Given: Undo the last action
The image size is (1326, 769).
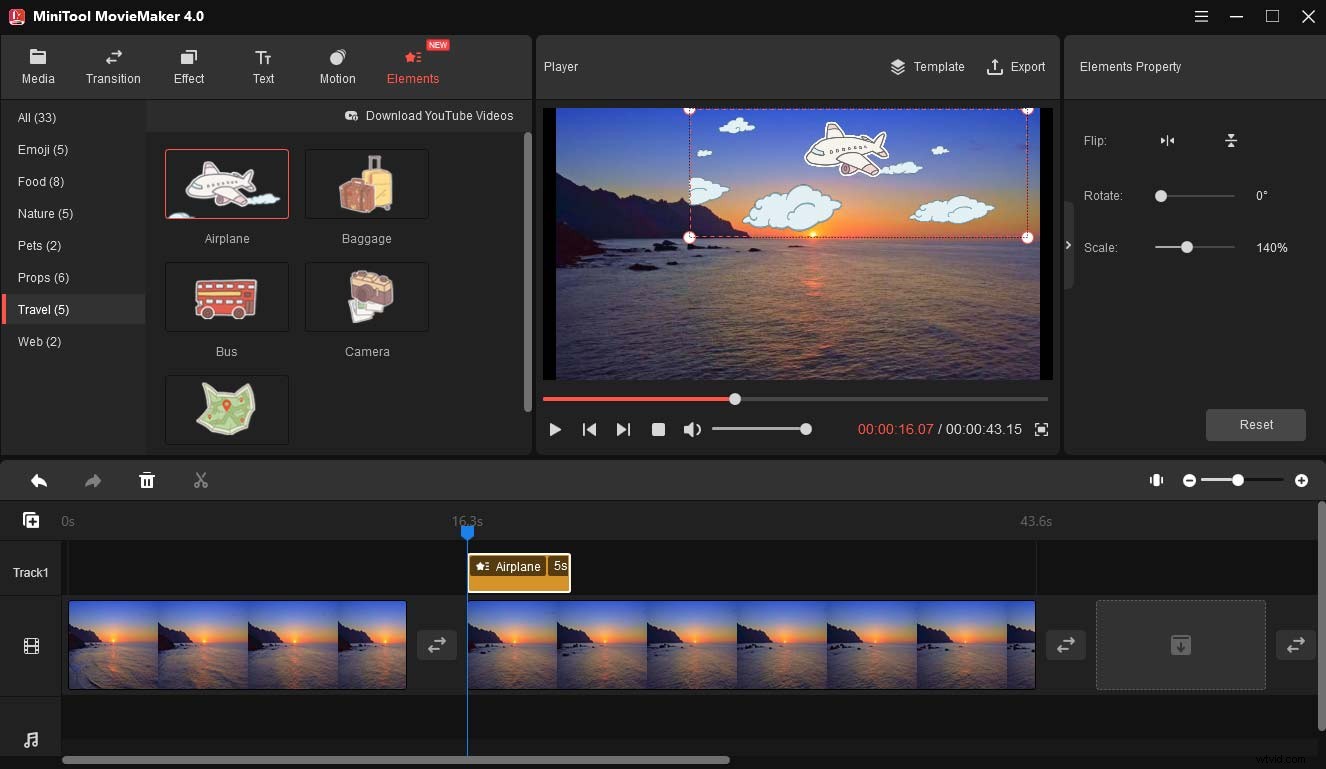Looking at the screenshot, I should pos(39,481).
